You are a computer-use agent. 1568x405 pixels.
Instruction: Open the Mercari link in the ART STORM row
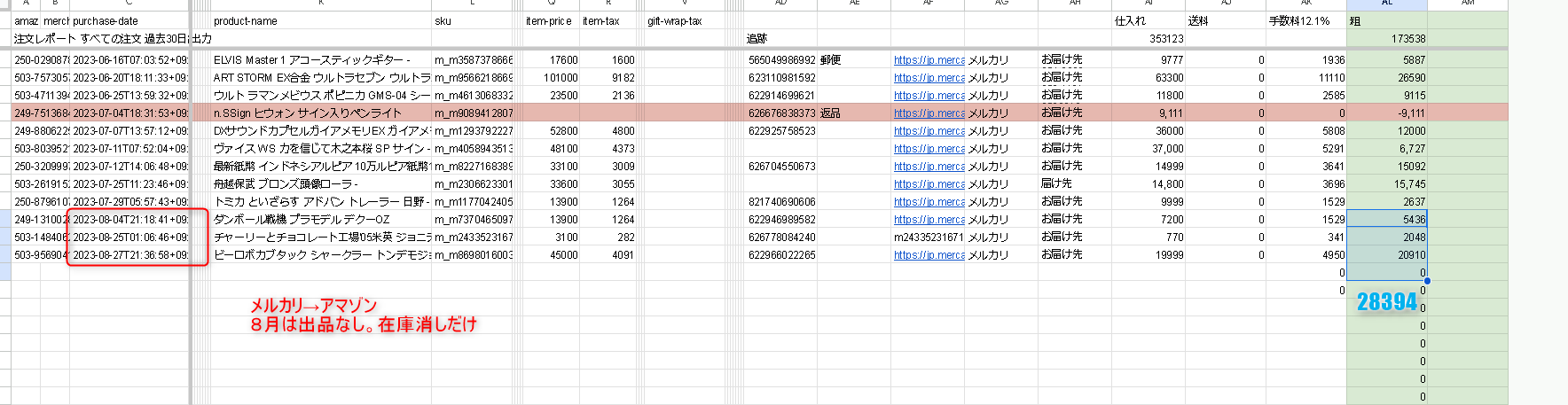(x=929, y=78)
